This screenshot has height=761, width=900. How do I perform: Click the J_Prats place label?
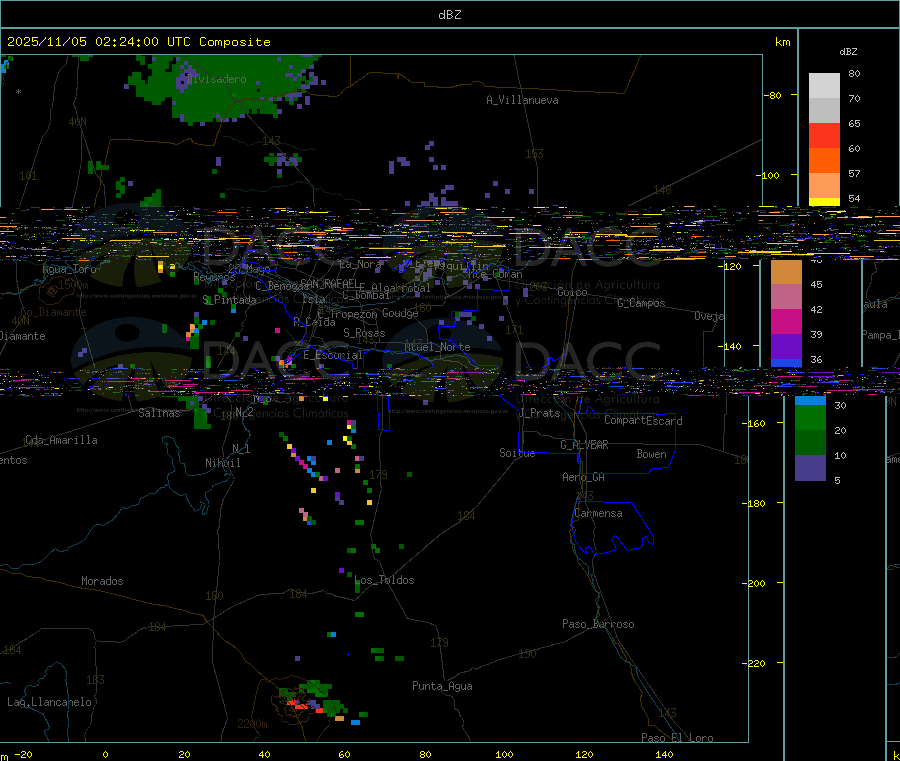tap(539, 413)
